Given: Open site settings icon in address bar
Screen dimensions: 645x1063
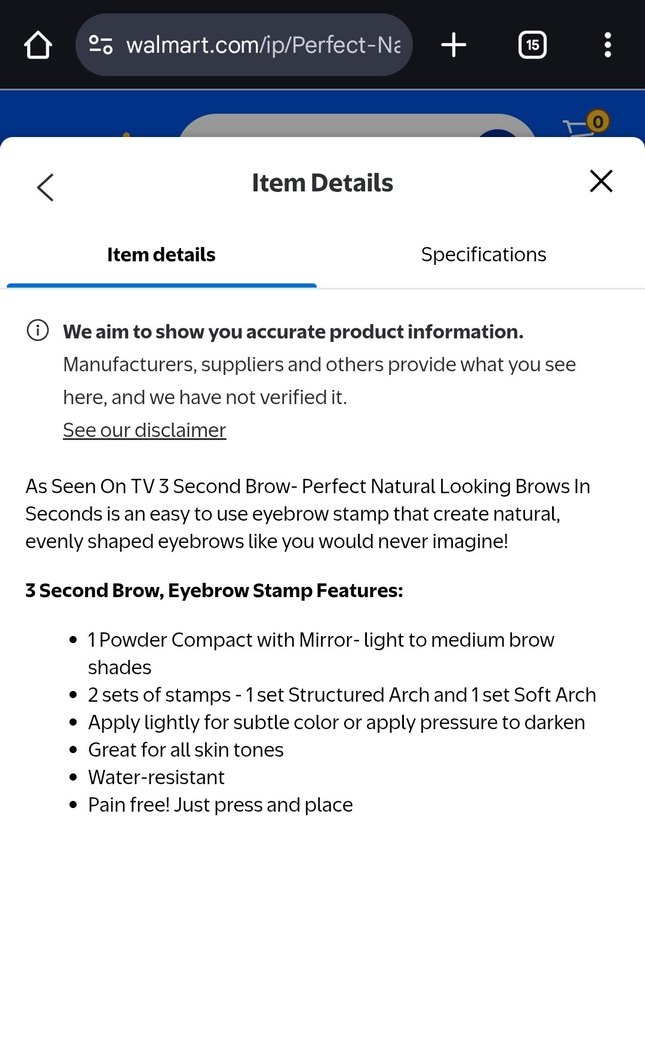Looking at the screenshot, I should (x=101, y=45).
